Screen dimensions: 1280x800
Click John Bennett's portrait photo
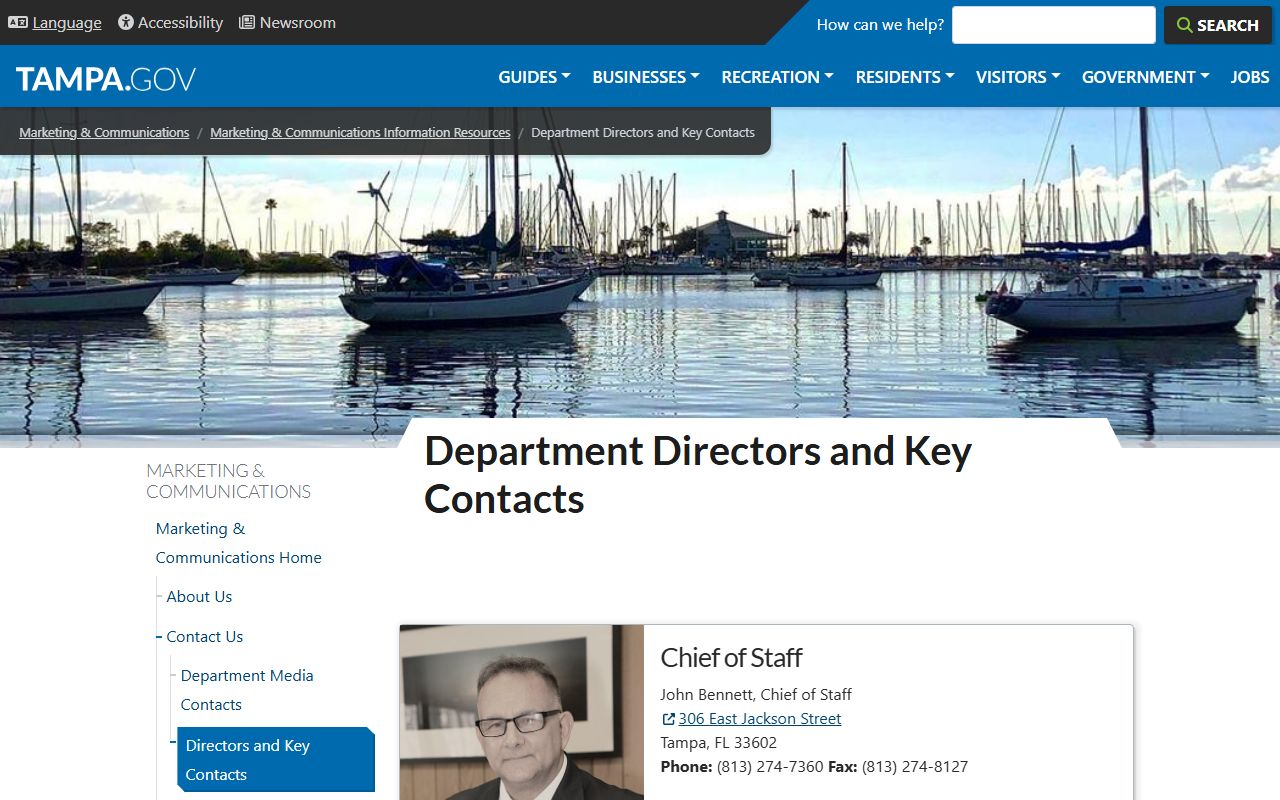point(521,712)
